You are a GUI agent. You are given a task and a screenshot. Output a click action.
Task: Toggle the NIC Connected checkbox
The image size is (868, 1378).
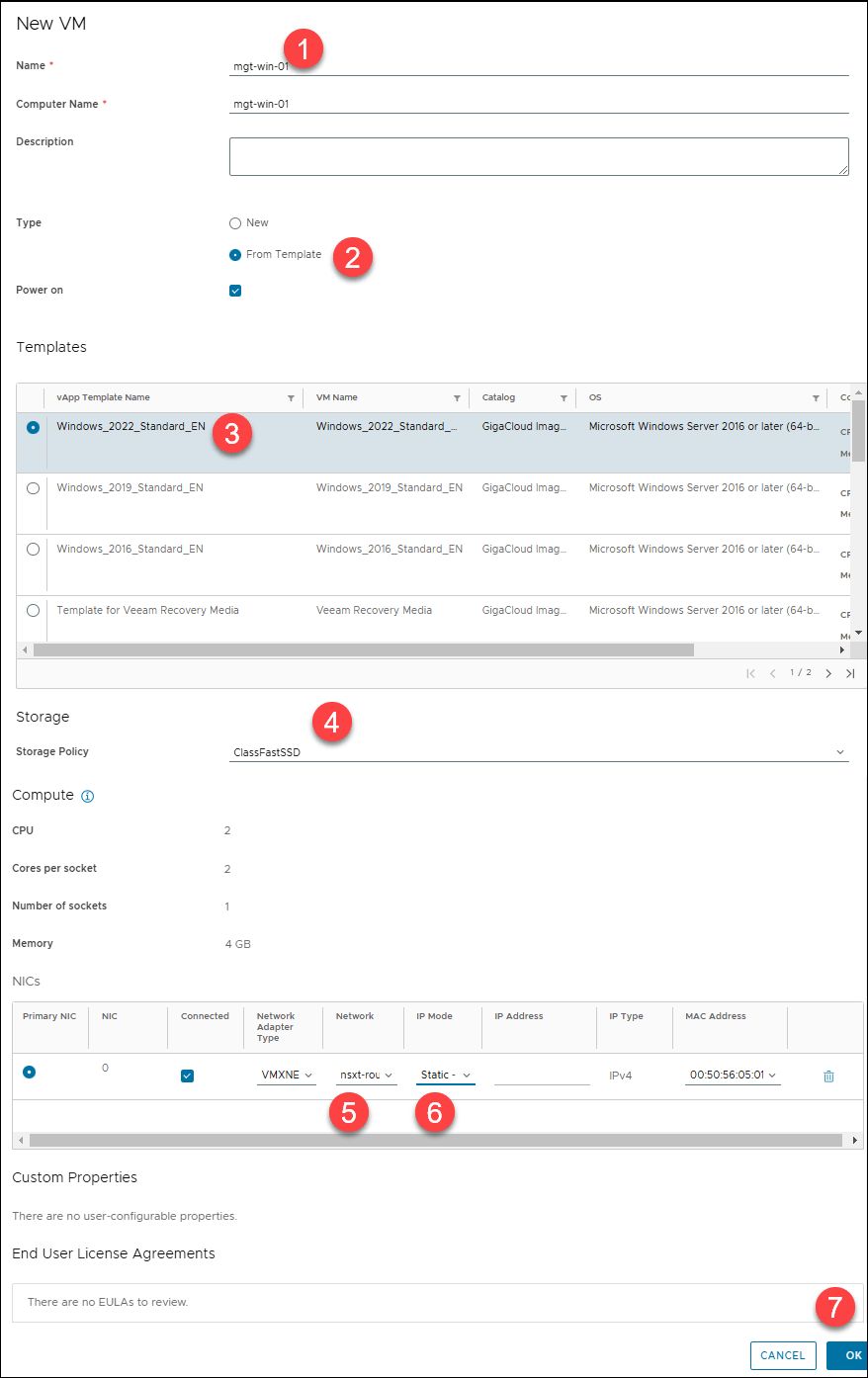coord(188,1076)
